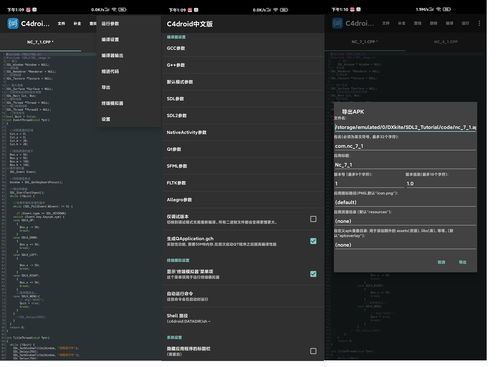Choose 运行参数 menu entry

tap(110, 24)
